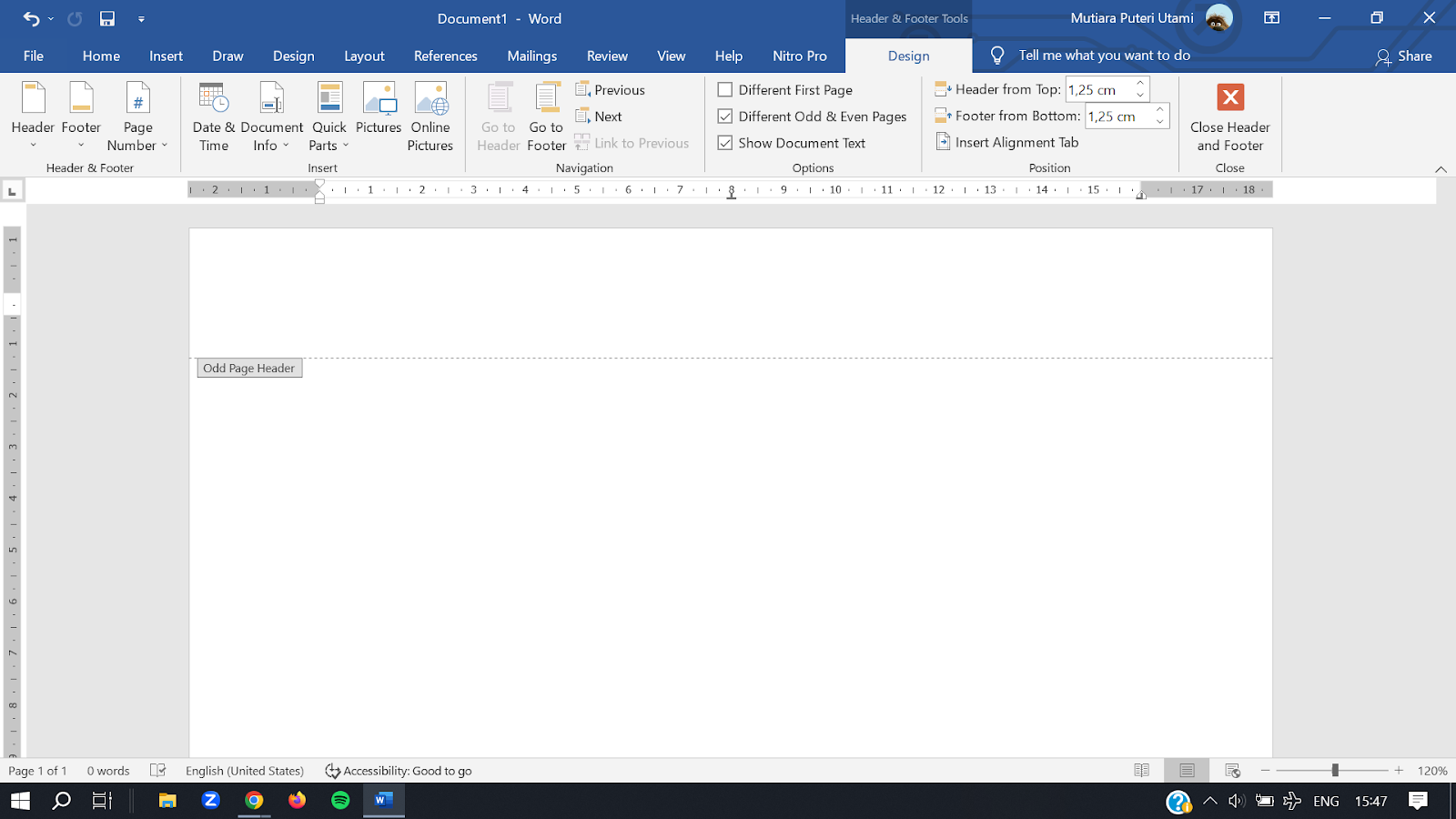Click the zoom out minus button
The height and width of the screenshot is (819, 1456).
click(1265, 771)
